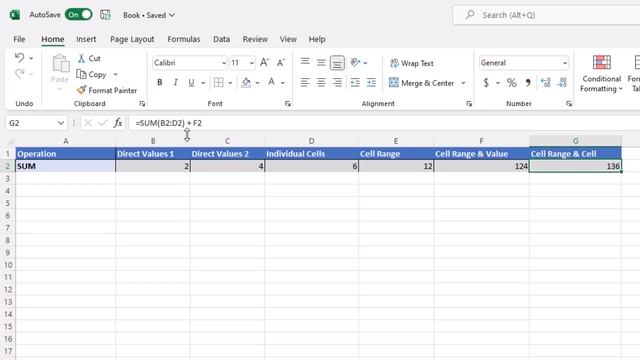Screen dimensions: 640x360
Task: Center text horizontally in the cell
Action: pos(321,82)
